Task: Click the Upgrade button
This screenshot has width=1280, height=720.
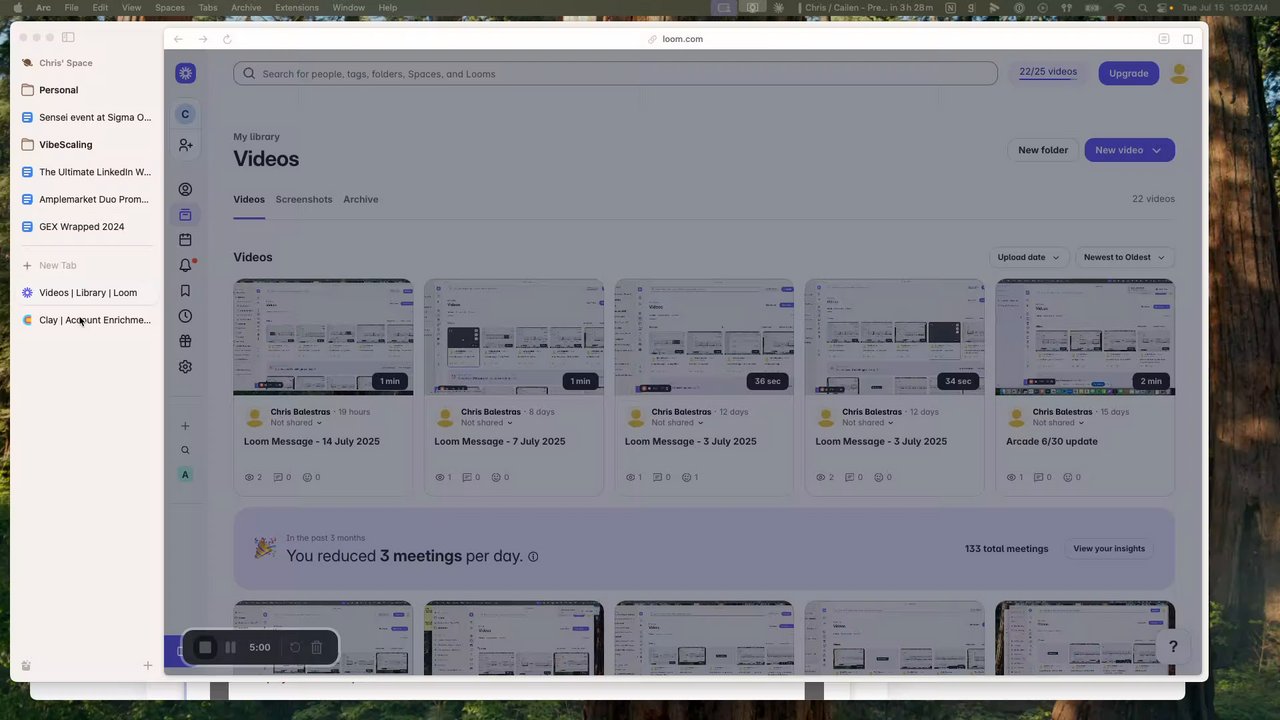Action: point(1129,73)
